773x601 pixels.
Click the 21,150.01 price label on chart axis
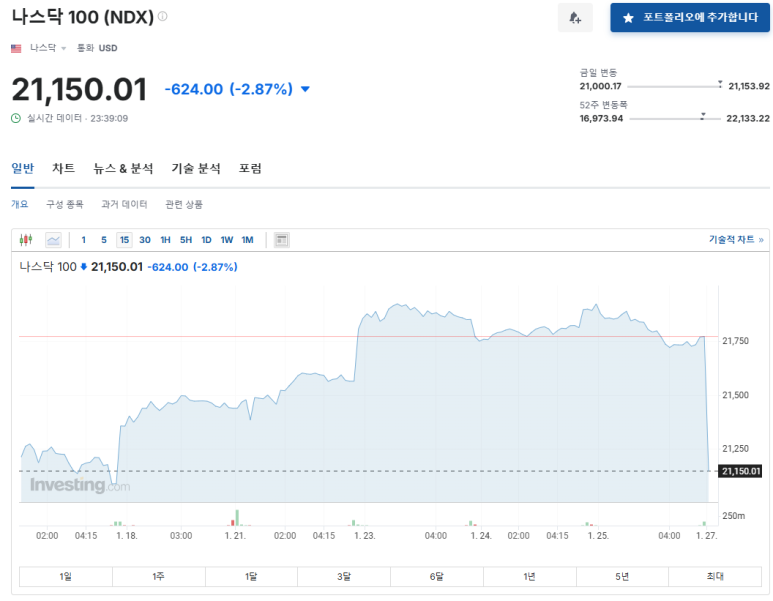point(740,471)
